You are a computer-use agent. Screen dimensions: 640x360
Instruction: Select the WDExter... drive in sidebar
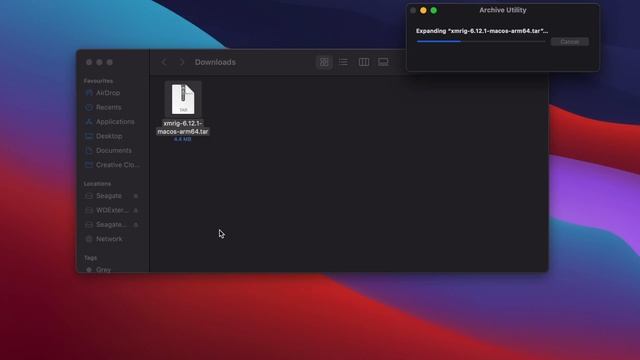pyautogui.click(x=112, y=210)
